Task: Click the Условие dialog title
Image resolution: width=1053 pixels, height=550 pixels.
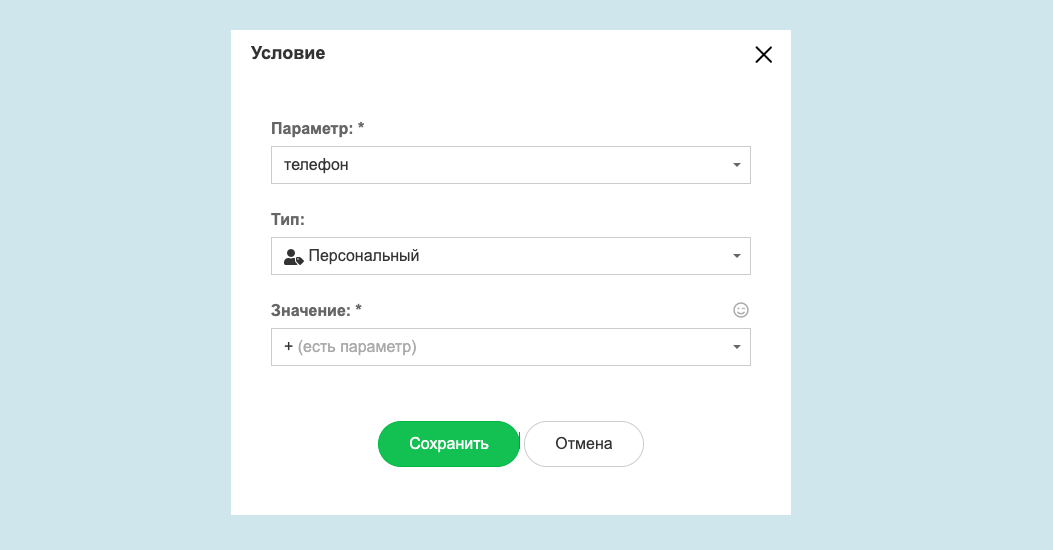Action: [x=288, y=53]
